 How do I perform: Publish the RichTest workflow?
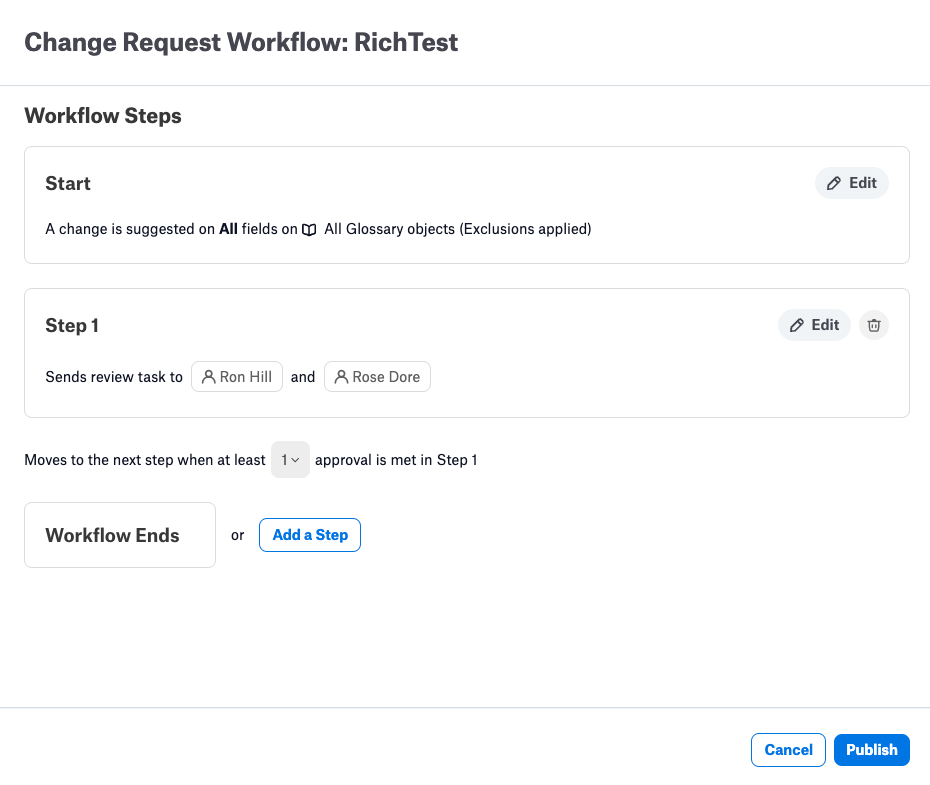coord(871,750)
